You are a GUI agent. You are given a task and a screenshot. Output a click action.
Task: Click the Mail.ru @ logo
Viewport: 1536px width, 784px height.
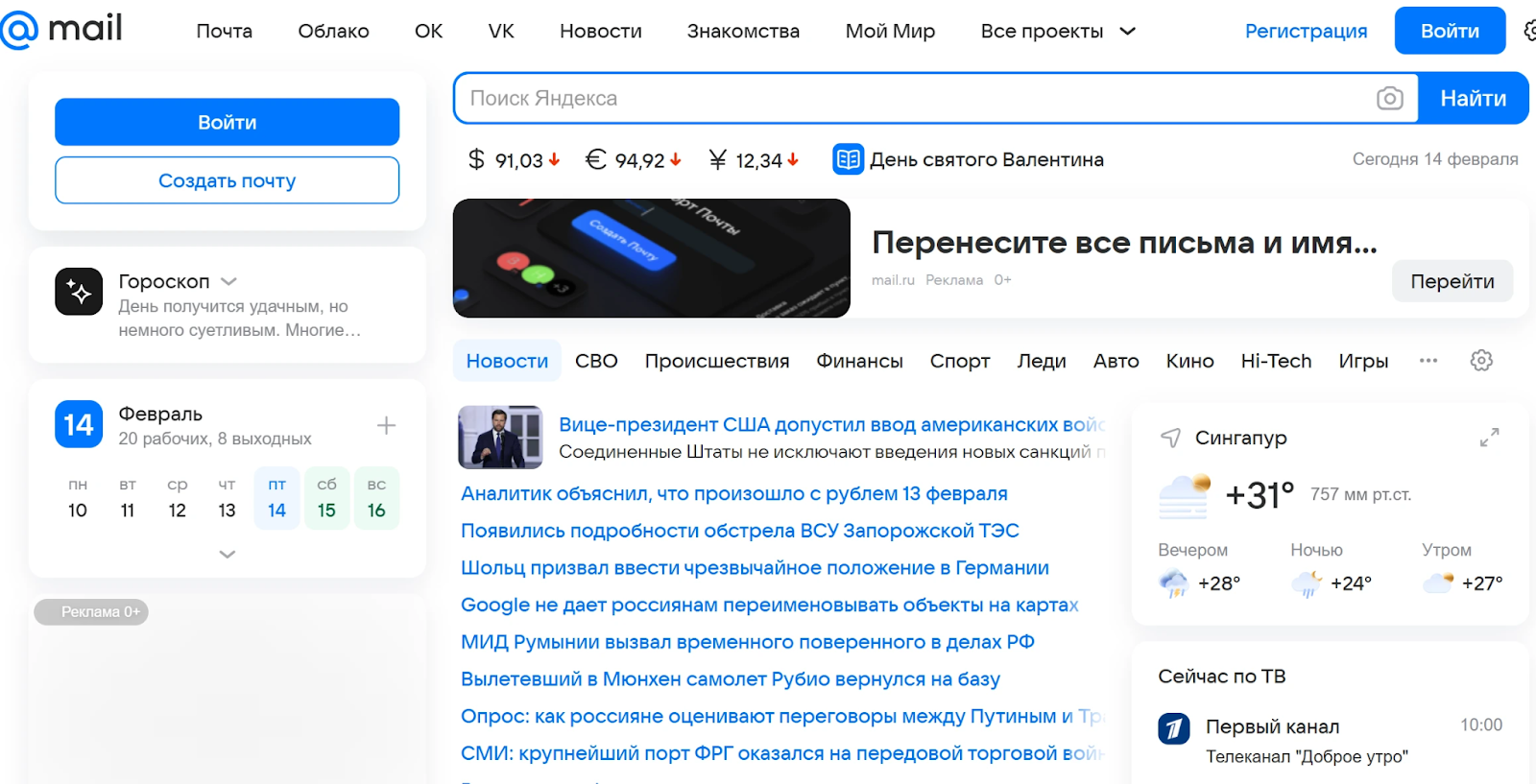click(18, 30)
